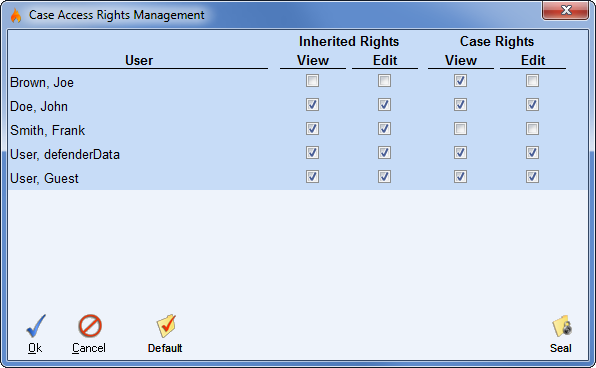596x368 pixels.
Task: Uncheck Smith, Frank Inherited Rights View
Action: [312, 128]
